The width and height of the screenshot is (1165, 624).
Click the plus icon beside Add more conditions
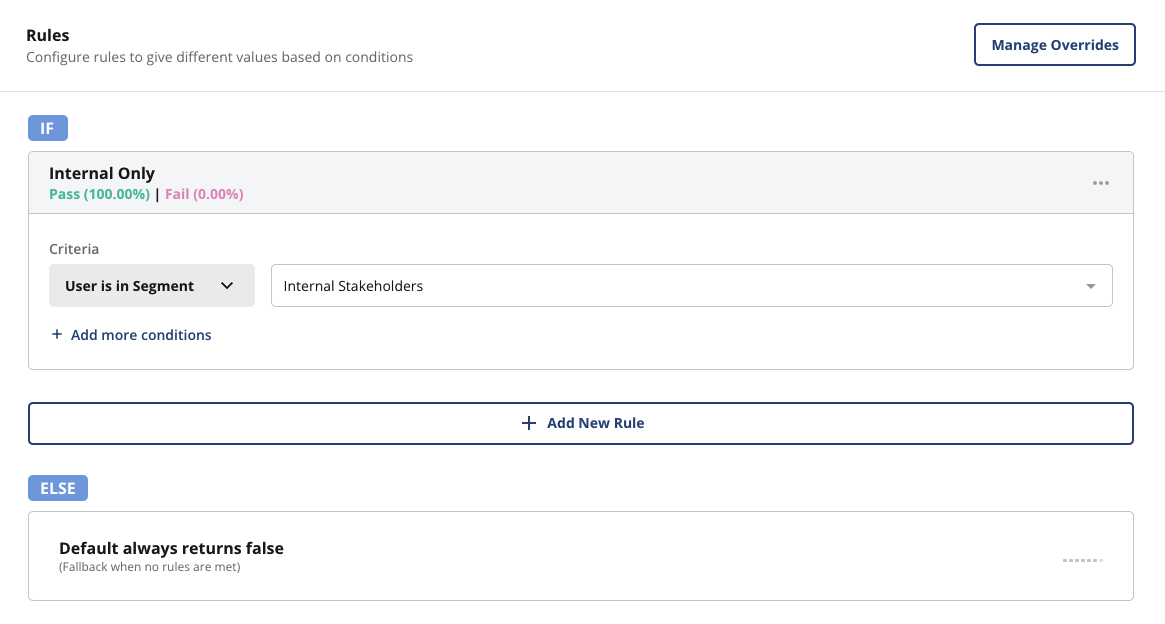pyautogui.click(x=57, y=334)
